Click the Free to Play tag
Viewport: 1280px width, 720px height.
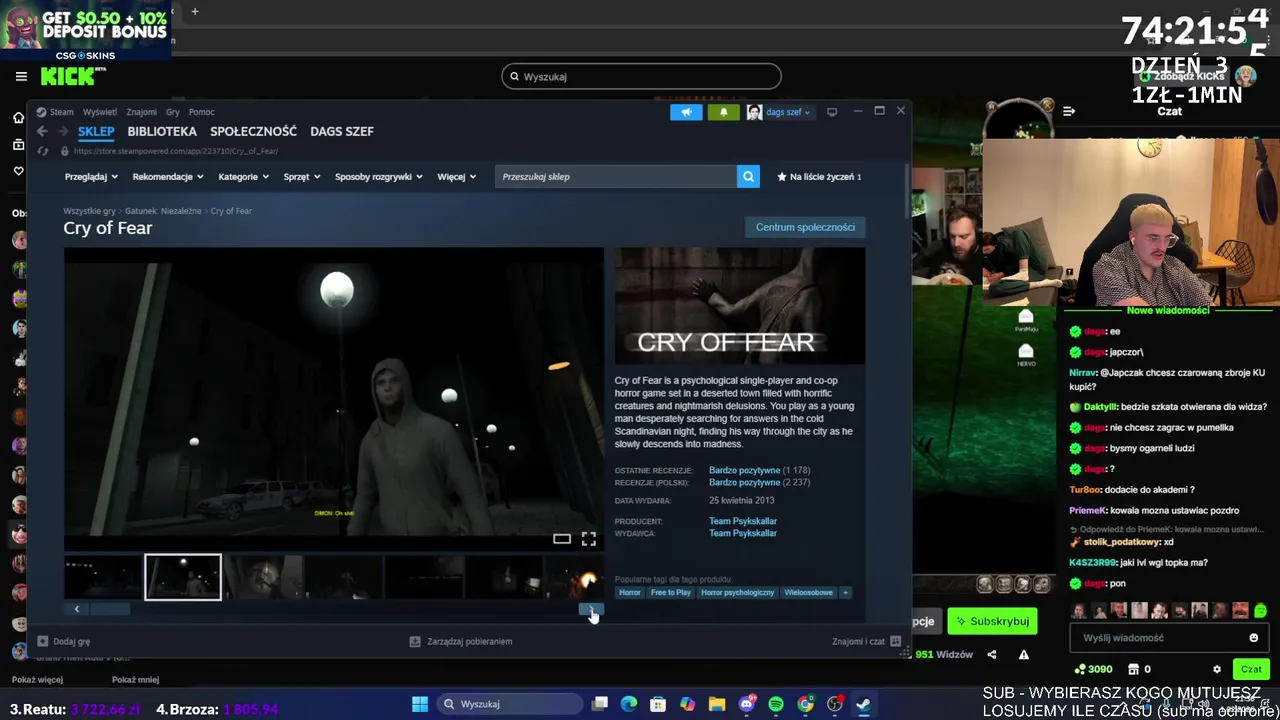pos(670,593)
